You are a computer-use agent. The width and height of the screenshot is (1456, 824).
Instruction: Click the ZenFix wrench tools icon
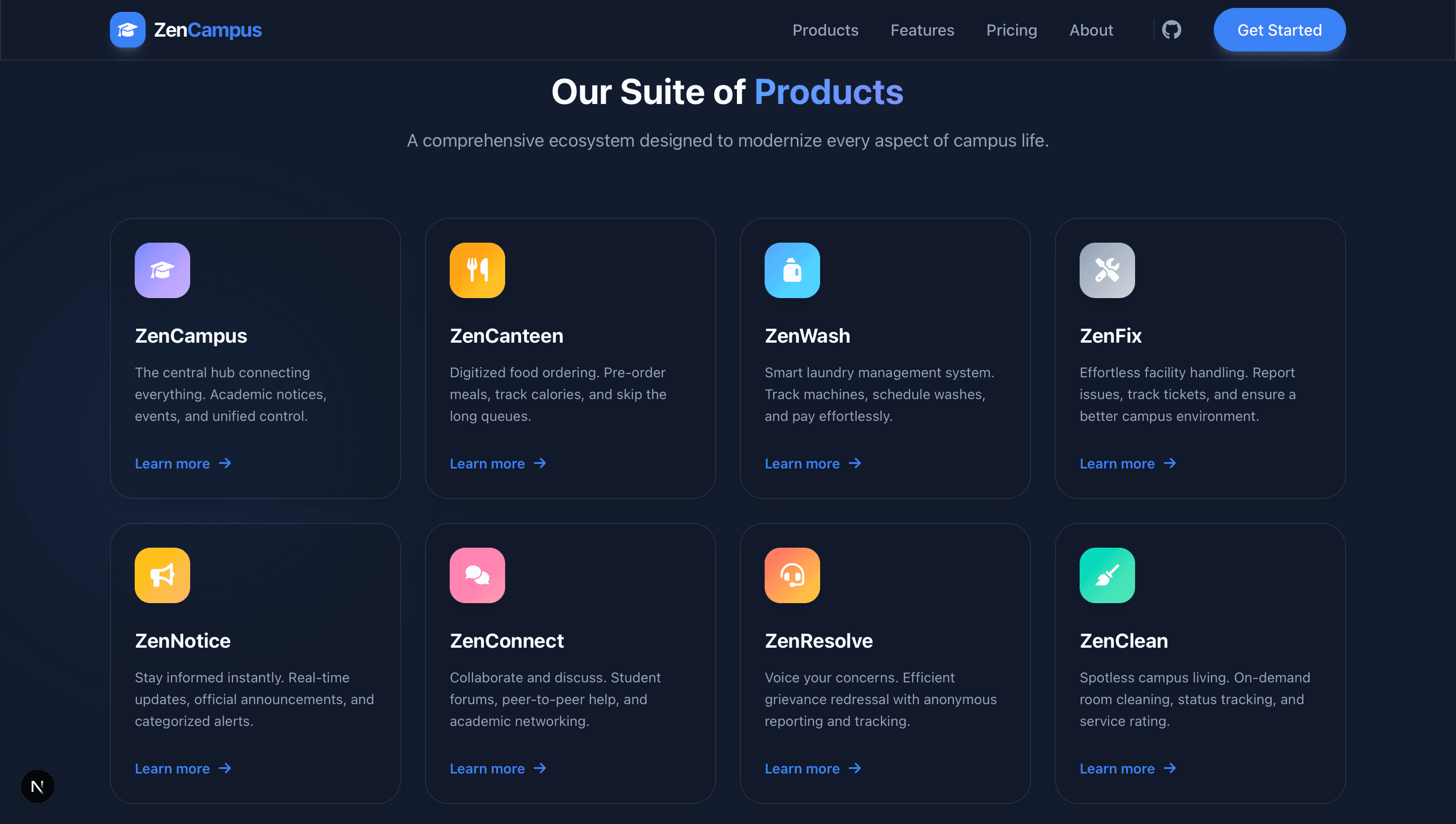coord(1106,270)
